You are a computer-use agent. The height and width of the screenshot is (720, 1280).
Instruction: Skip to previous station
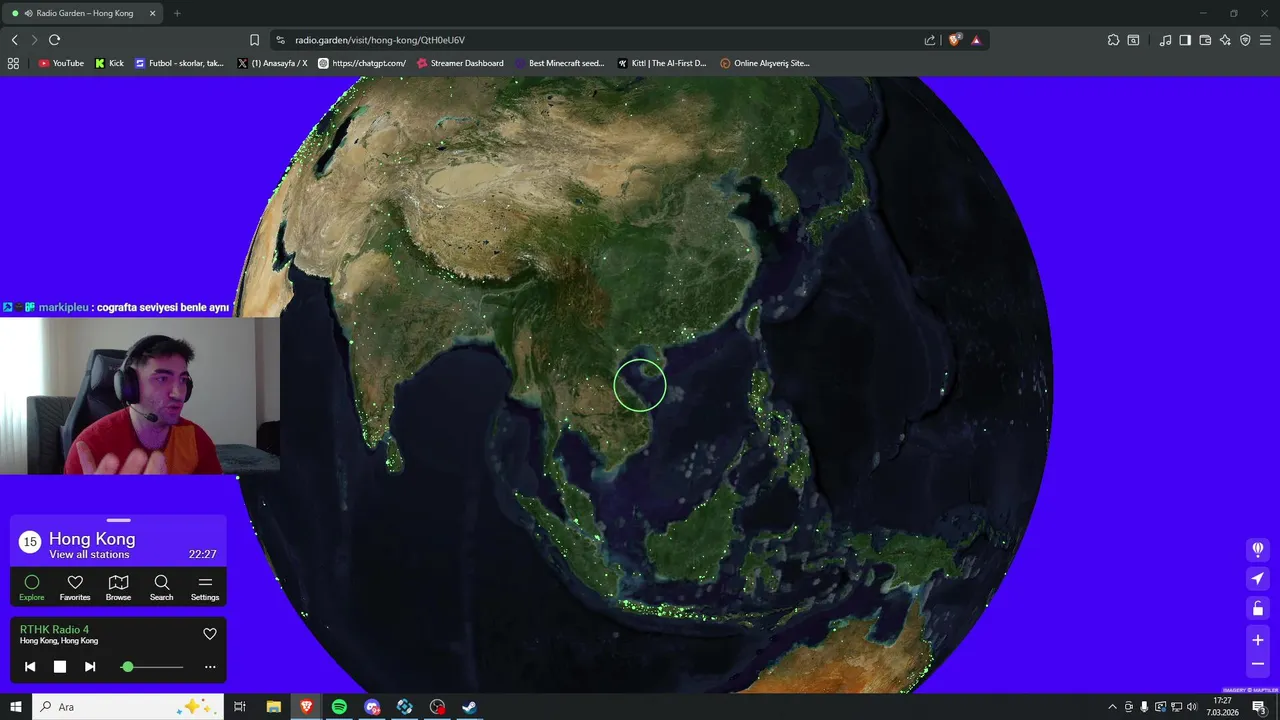pos(30,666)
